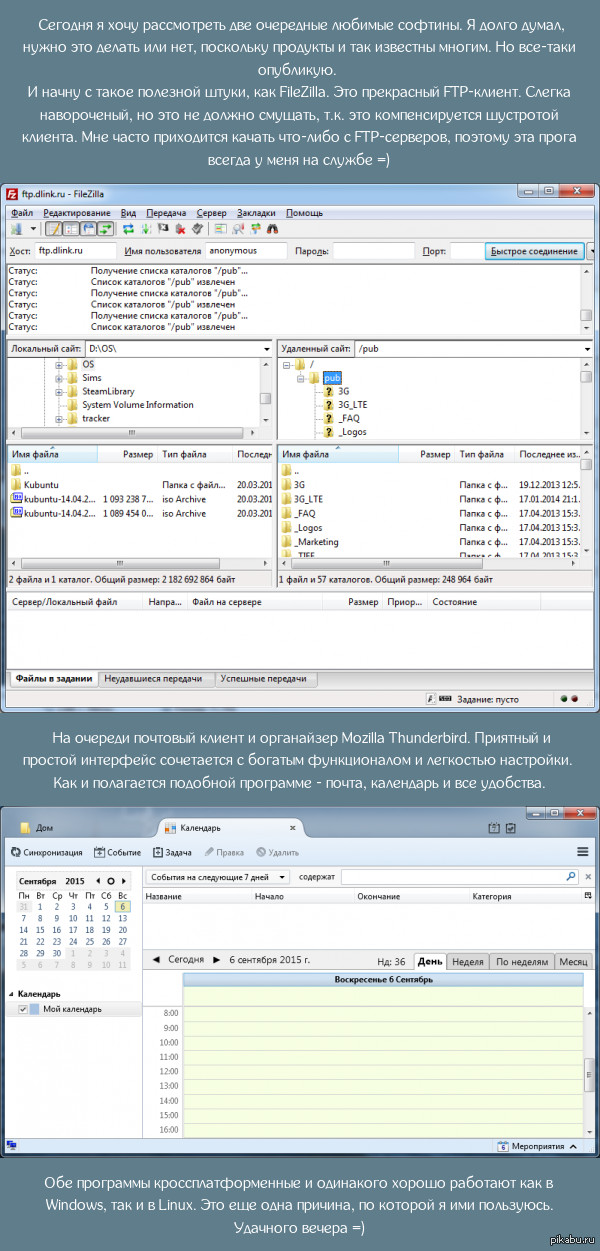This screenshot has height=1251, width=600.
Task: Go to next month in mini calendar
Action: 123,880
